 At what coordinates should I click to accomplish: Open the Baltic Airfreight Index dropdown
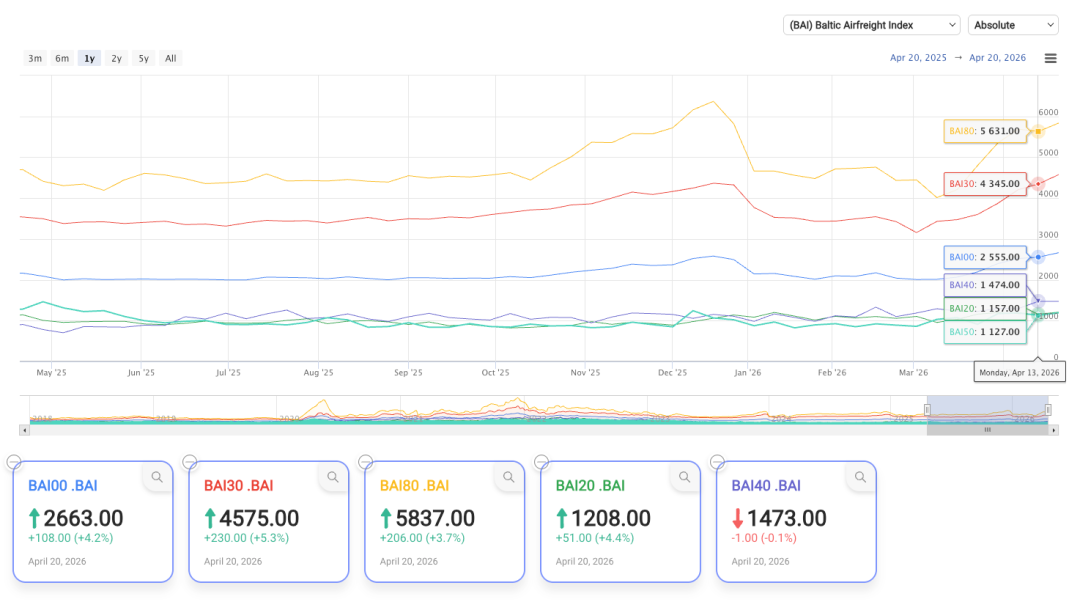click(x=871, y=25)
